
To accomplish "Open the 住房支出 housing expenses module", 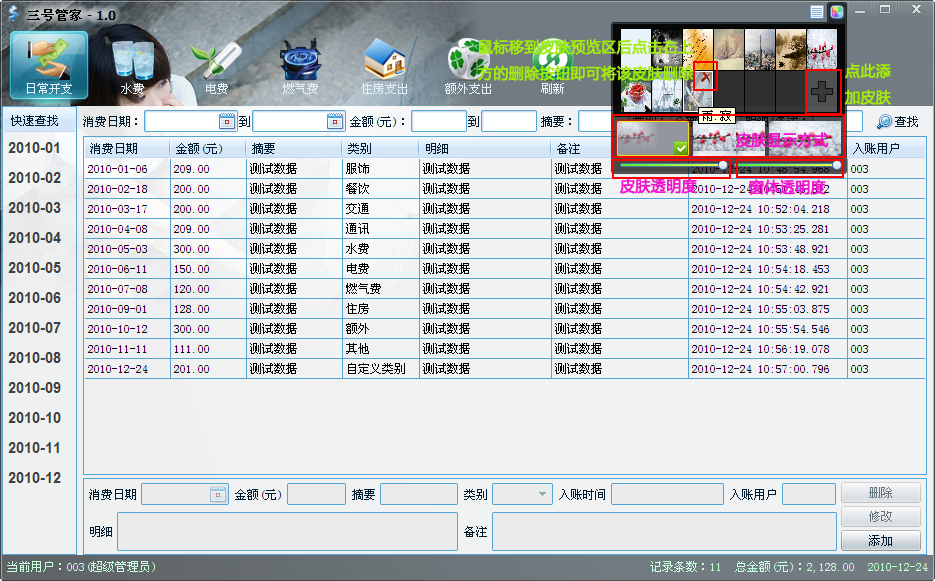I will (384, 67).
